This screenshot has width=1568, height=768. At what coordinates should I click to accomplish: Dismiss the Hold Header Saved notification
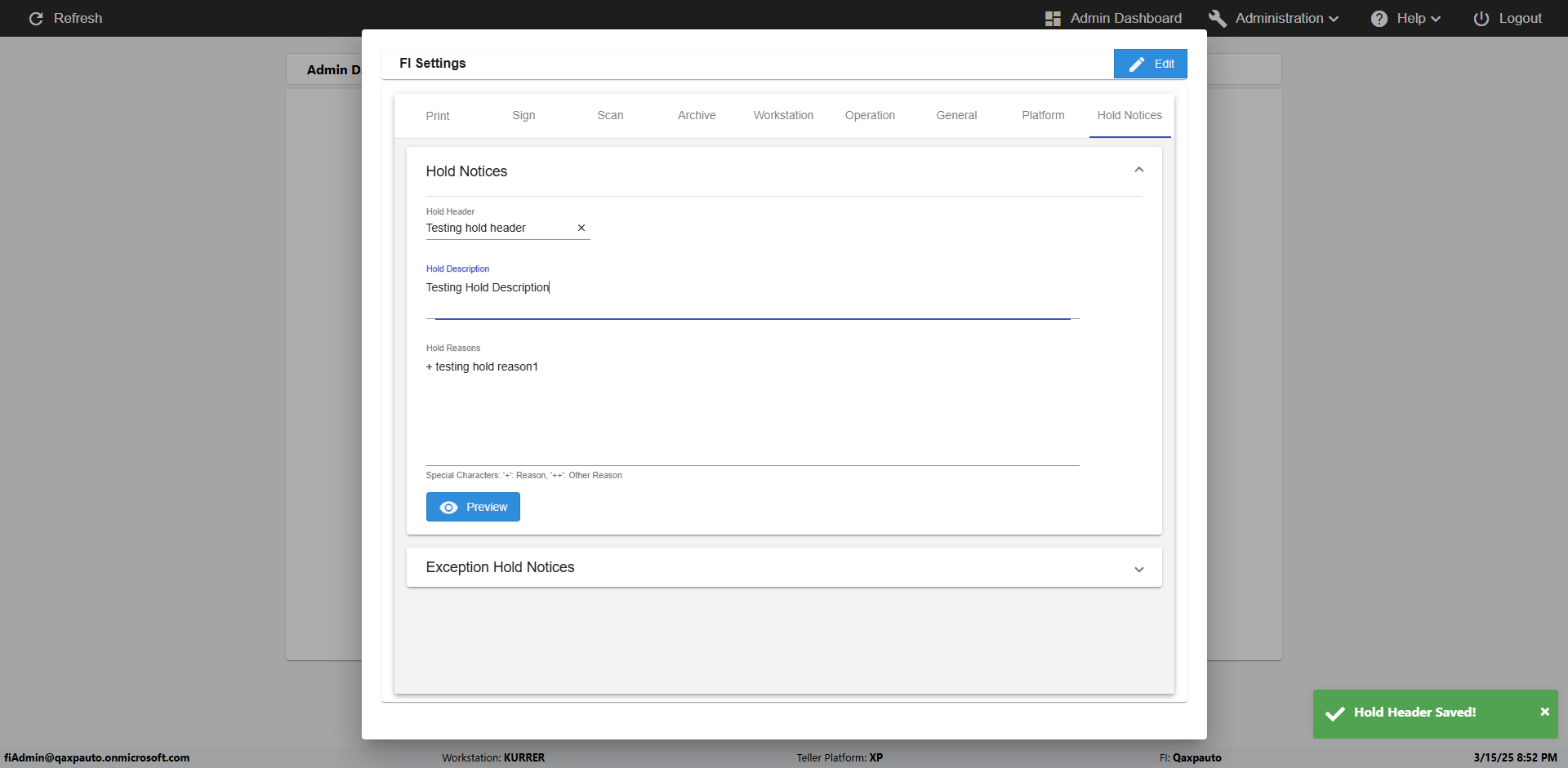pyautogui.click(x=1544, y=712)
